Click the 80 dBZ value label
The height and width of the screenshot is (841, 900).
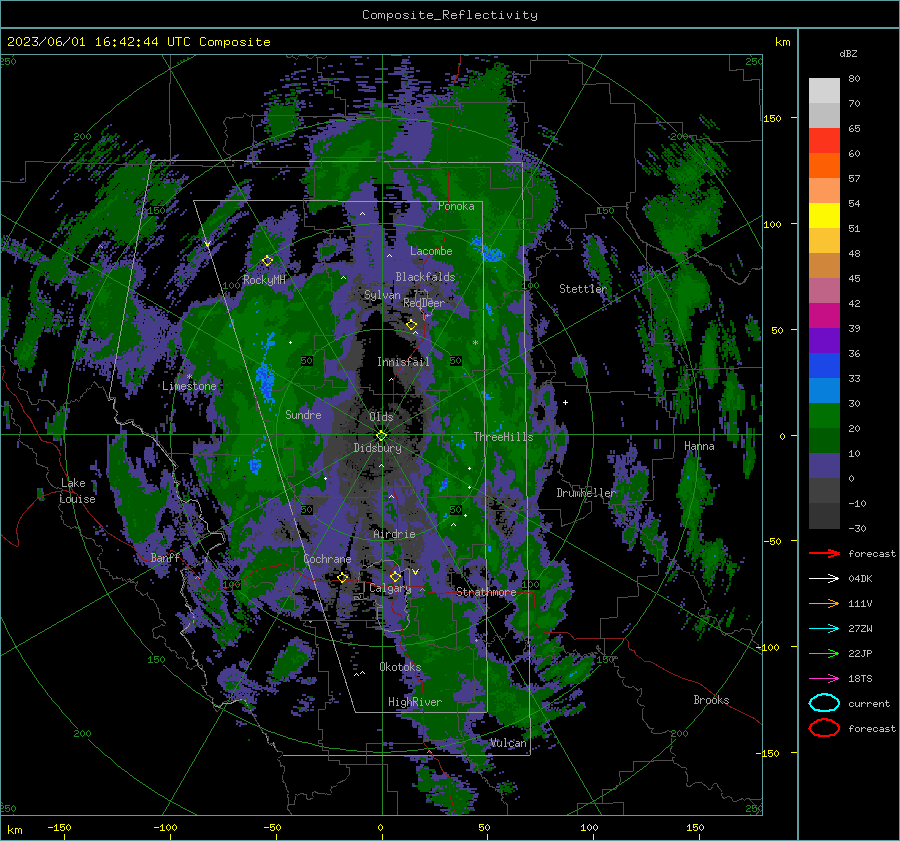pos(854,79)
